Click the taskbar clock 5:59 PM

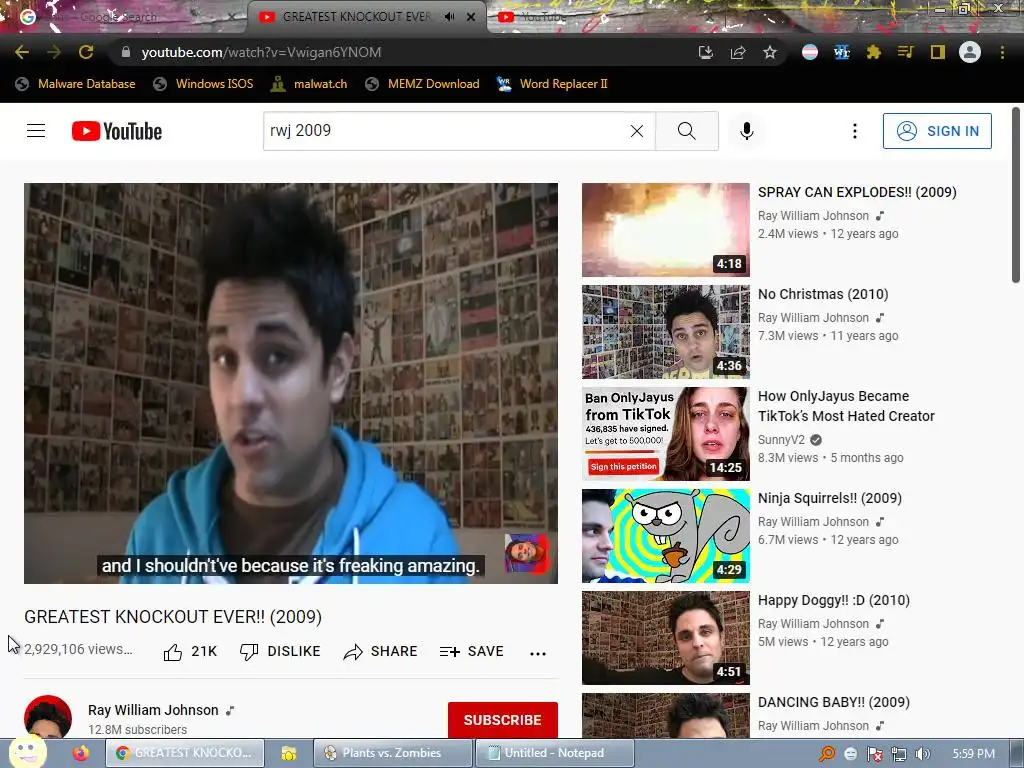coord(974,754)
